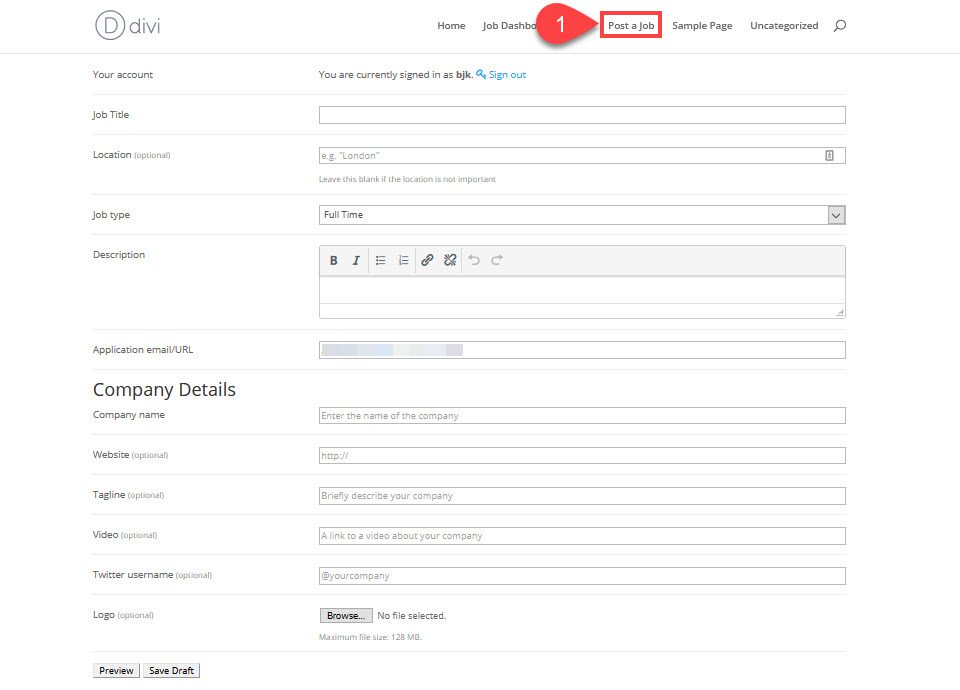
Task: Insert a numbered list in the description
Action: coord(403,260)
